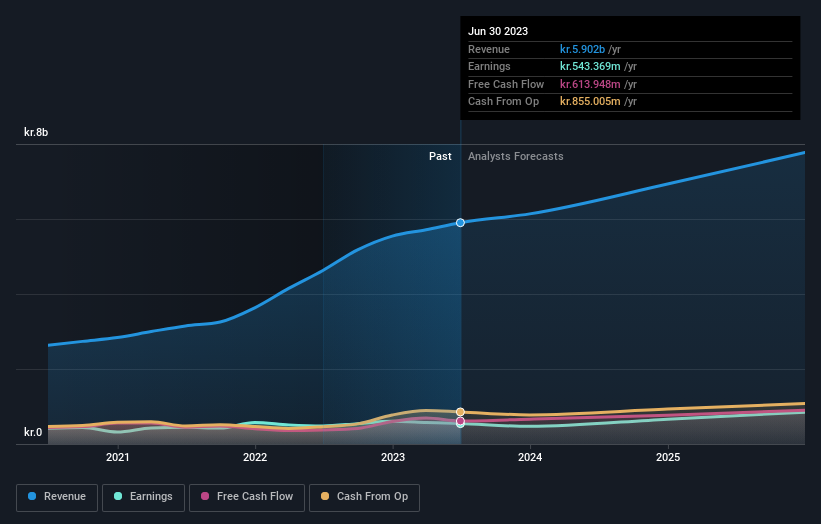The image size is (821, 524).
Task: Toggle the Cash From Op legend button
Action: coord(364,497)
